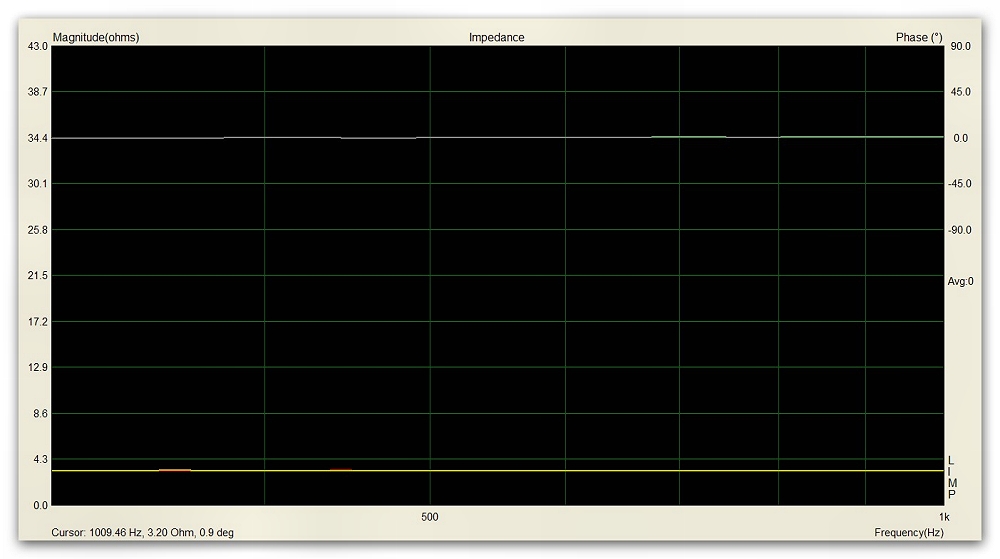Click the -45.0 phase scale value

tap(958, 184)
